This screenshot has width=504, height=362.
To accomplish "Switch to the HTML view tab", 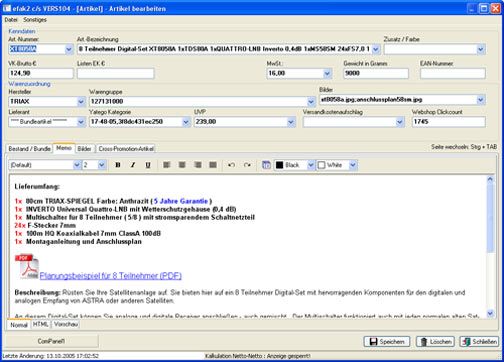I will click(41, 324).
